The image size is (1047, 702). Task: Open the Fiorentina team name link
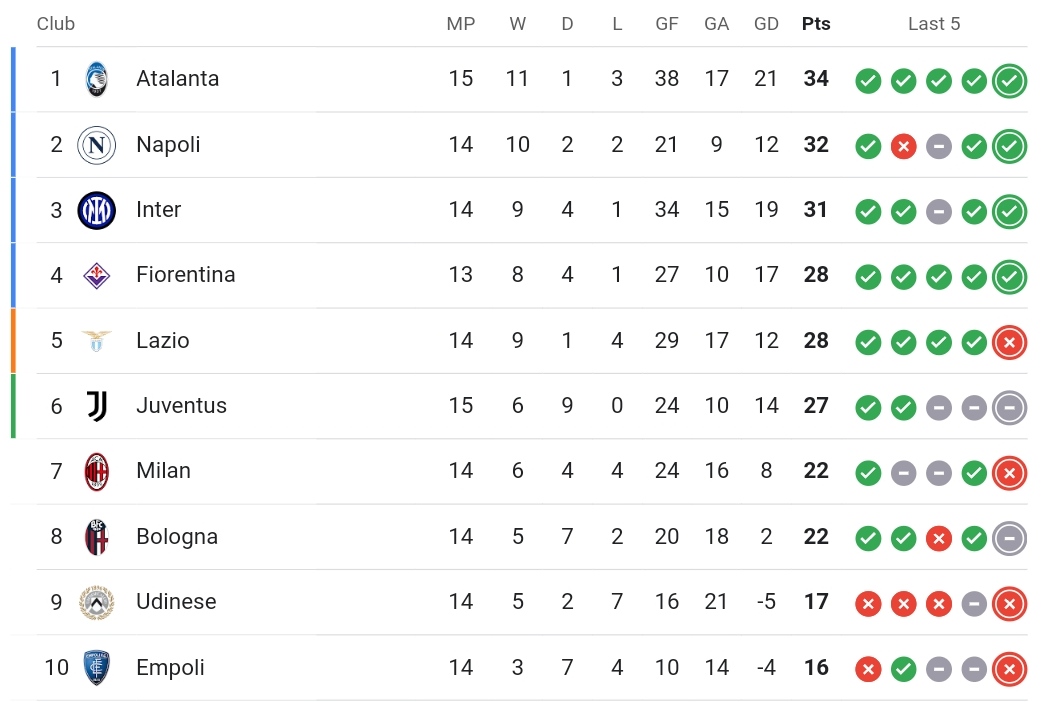186,275
